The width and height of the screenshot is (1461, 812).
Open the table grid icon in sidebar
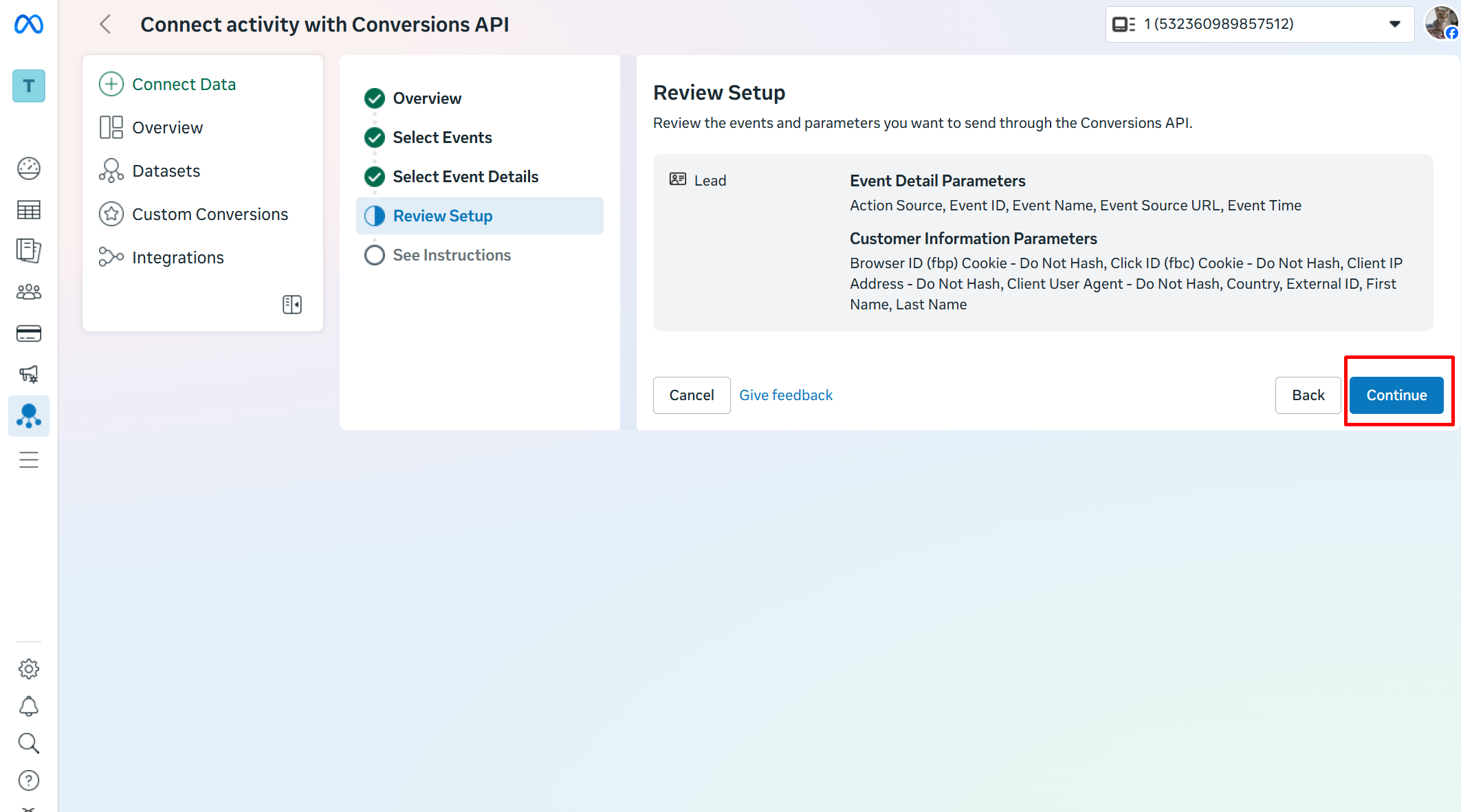point(29,210)
